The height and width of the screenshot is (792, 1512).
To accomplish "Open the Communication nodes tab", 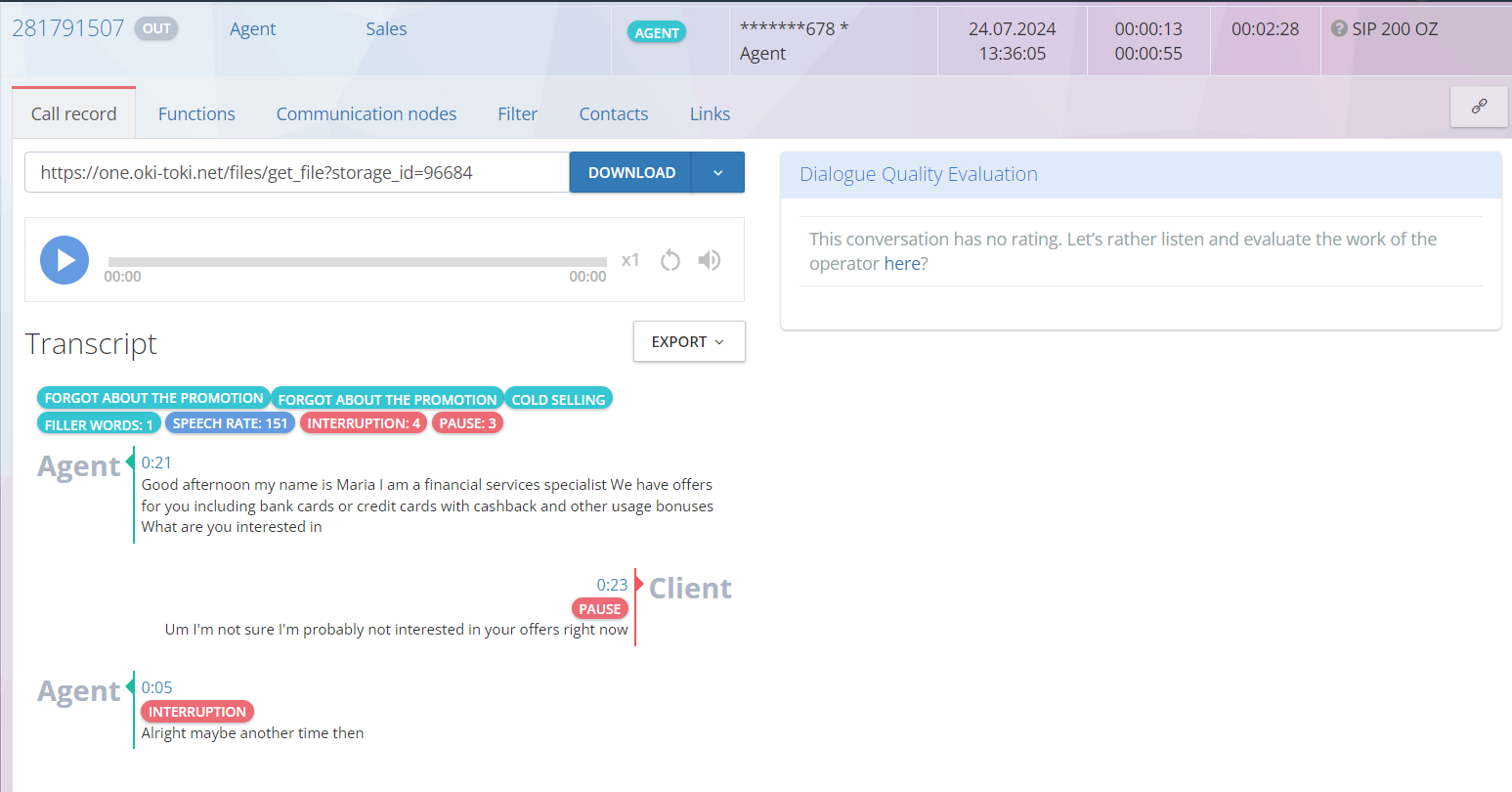I will pyautogui.click(x=366, y=113).
